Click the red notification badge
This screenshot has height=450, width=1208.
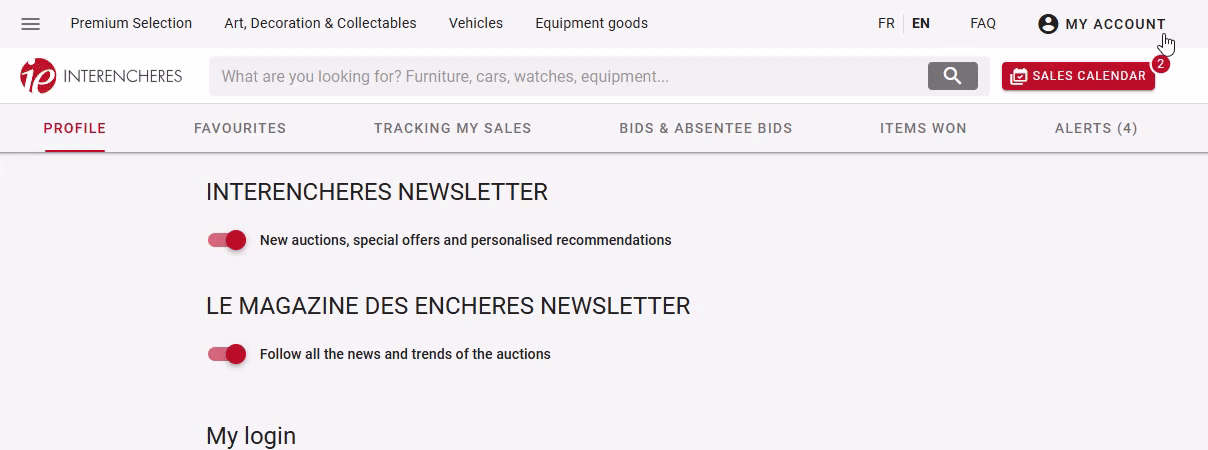pos(1160,64)
